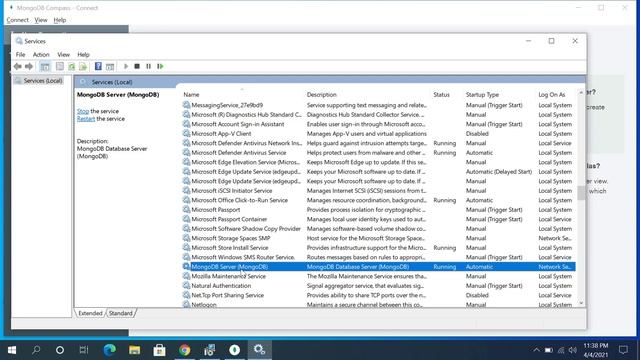The image size is (640, 360).
Task: Switch to the Standard tab
Action: tap(120, 313)
